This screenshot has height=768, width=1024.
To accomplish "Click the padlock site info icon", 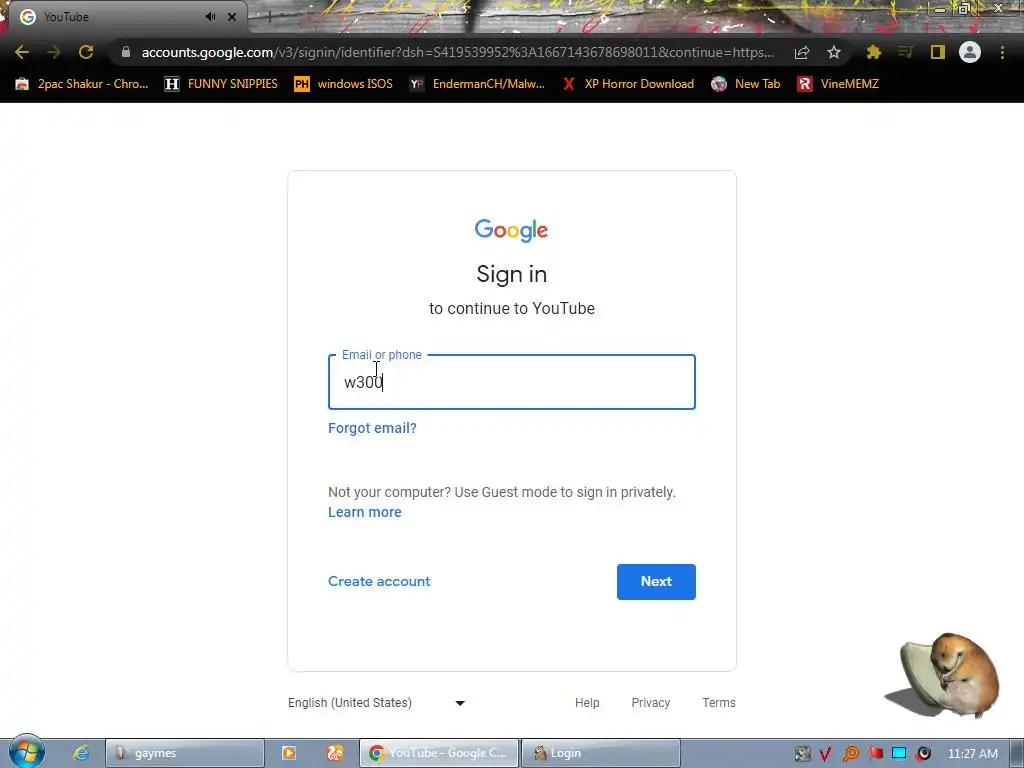I will 126,52.
